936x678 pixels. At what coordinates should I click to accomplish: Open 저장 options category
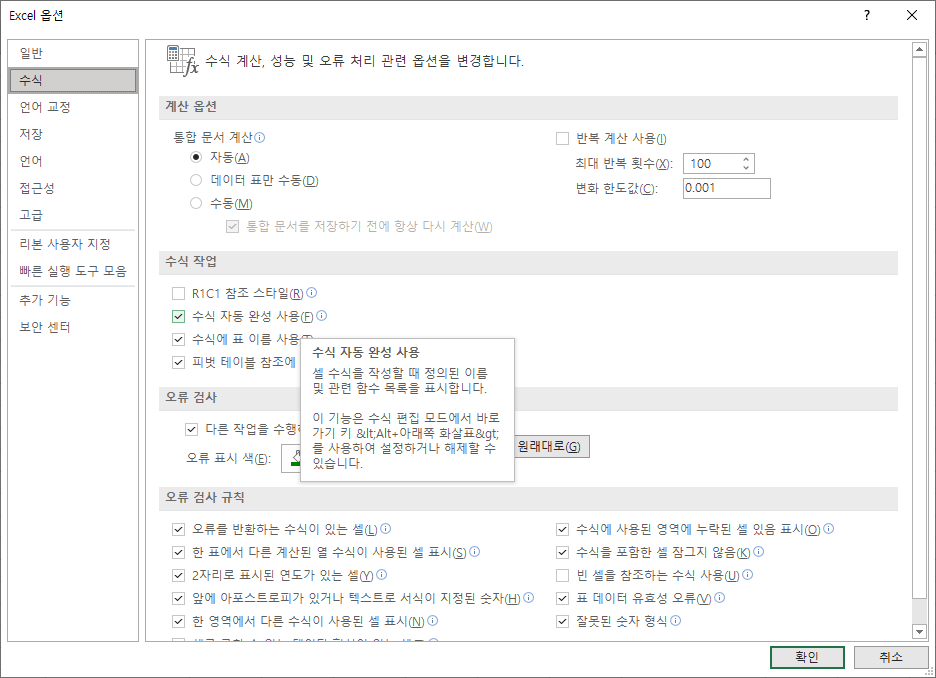click(73, 134)
